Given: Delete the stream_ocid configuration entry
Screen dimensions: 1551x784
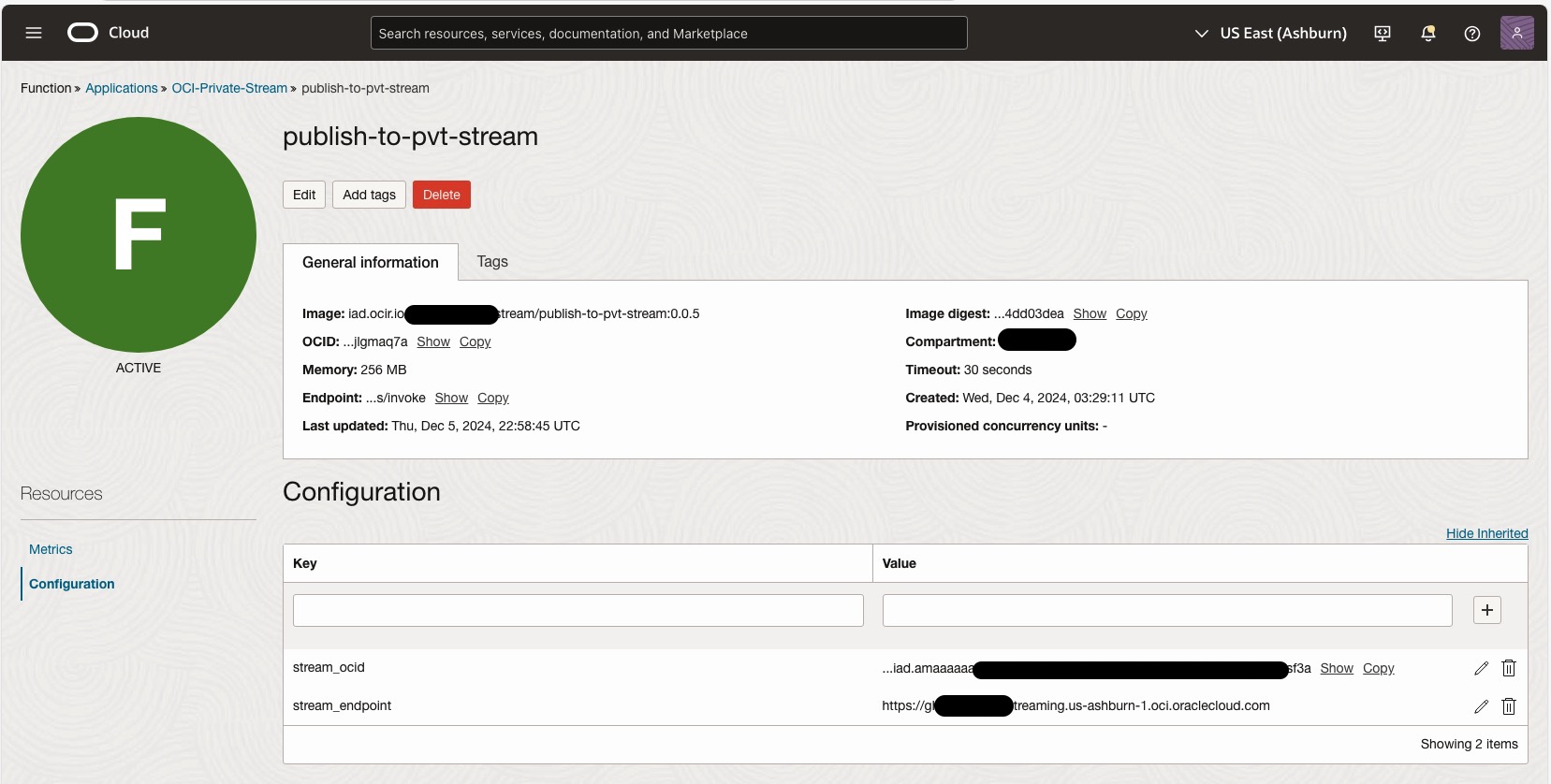Looking at the screenshot, I should (1509, 668).
